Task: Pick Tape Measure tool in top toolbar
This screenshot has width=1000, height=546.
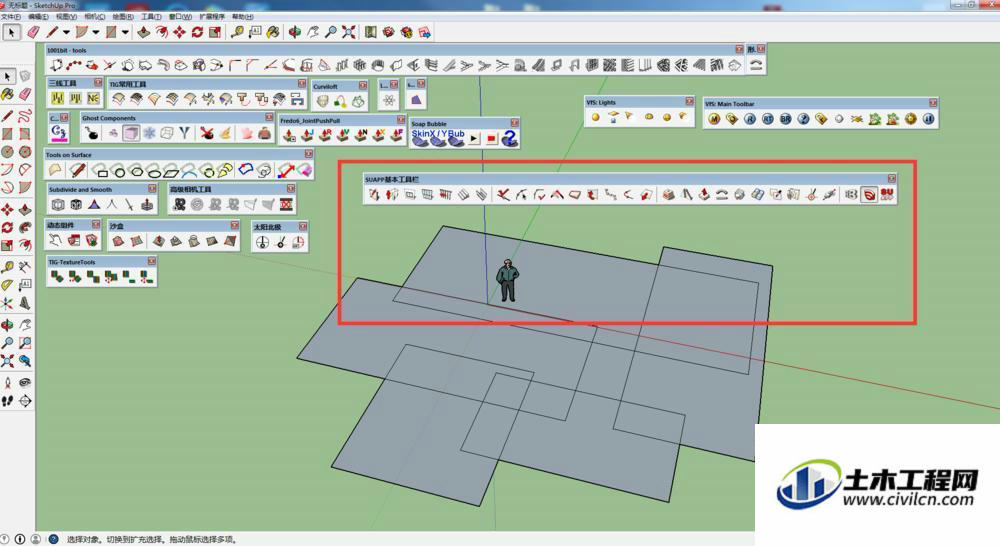Action: (237, 32)
